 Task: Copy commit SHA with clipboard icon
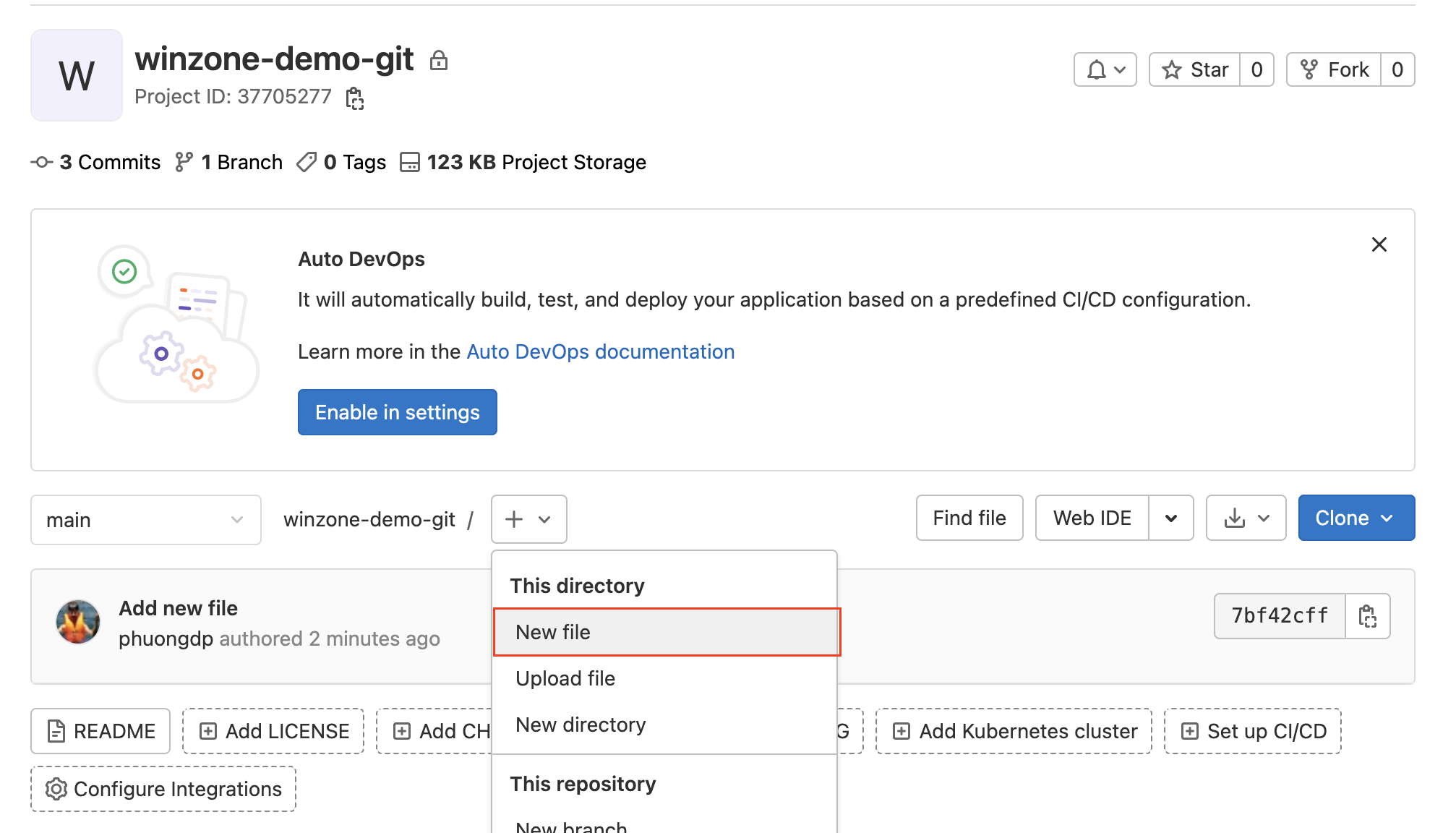pyautogui.click(x=1368, y=615)
